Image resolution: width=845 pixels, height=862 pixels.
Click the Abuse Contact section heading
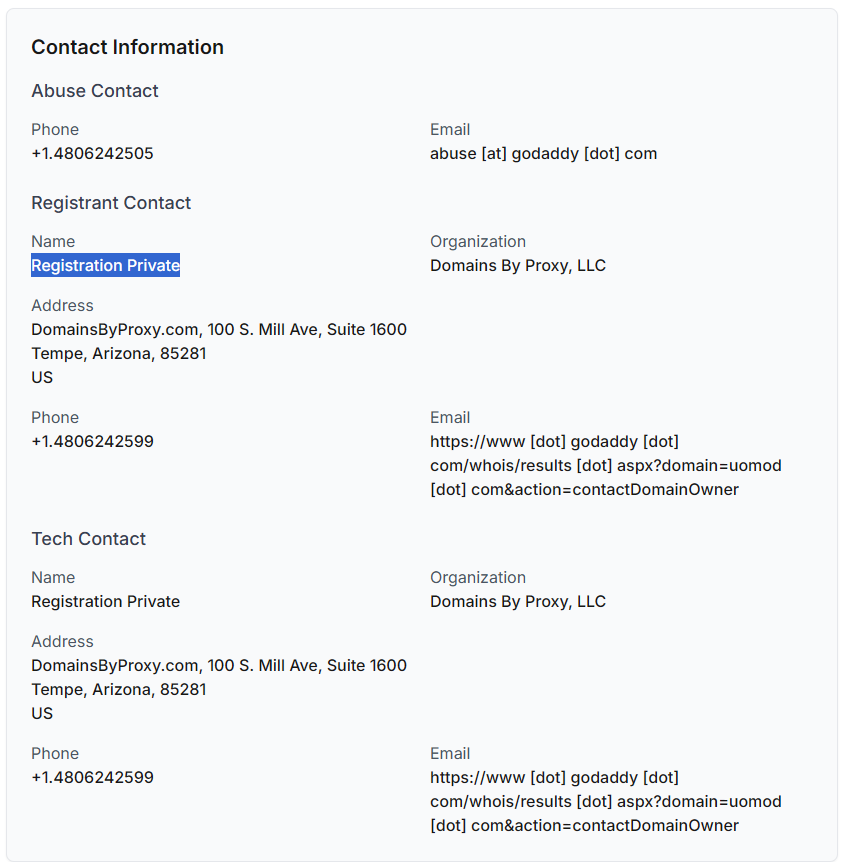[x=95, y=91]
